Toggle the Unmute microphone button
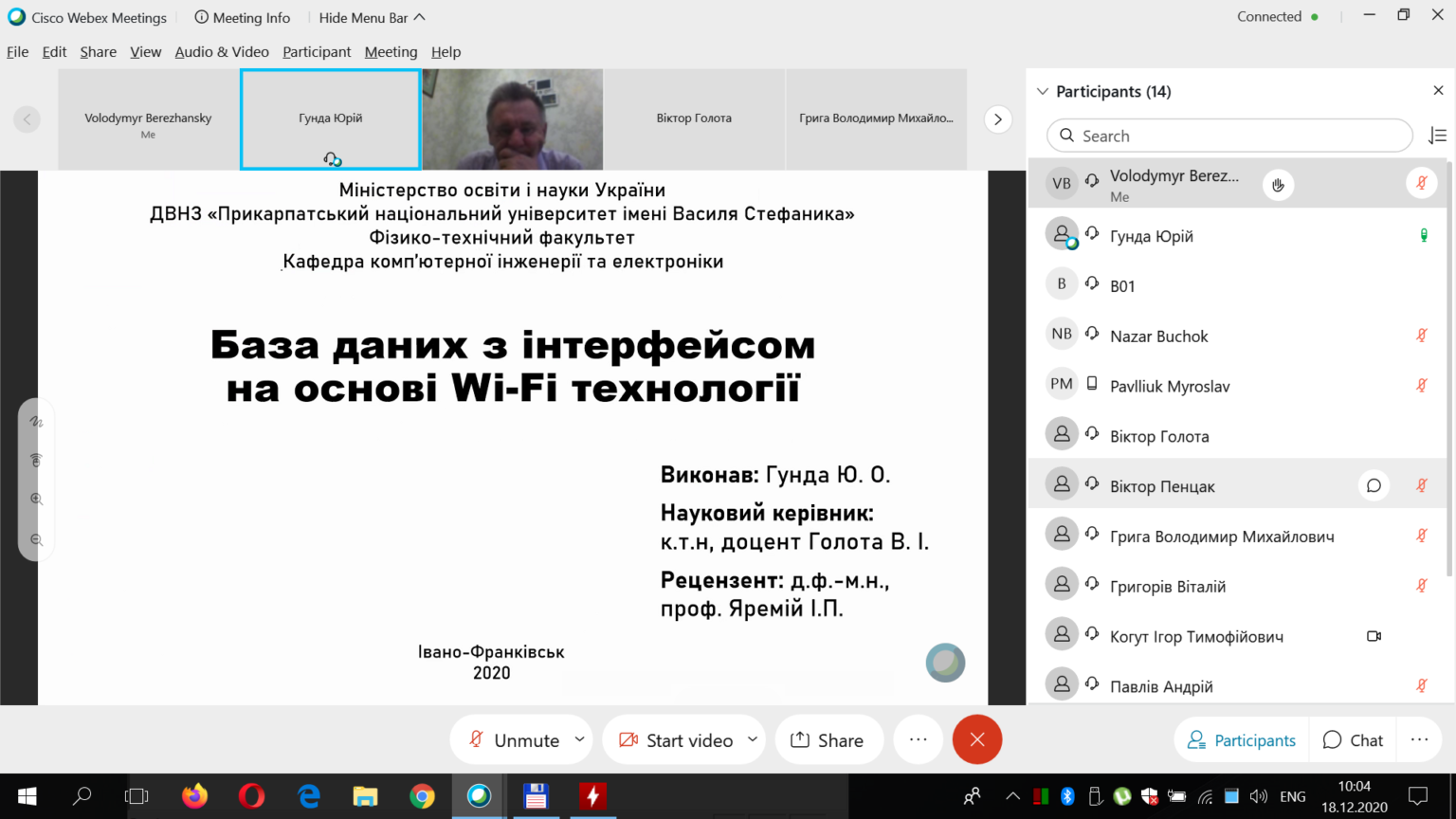The image size is (1456, 819). click(x=513, y=740)
